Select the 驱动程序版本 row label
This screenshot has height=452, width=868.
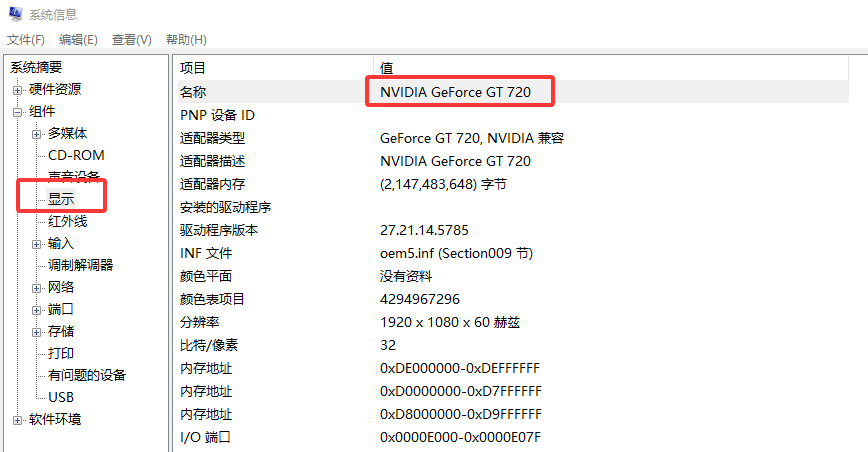[219, 230]
